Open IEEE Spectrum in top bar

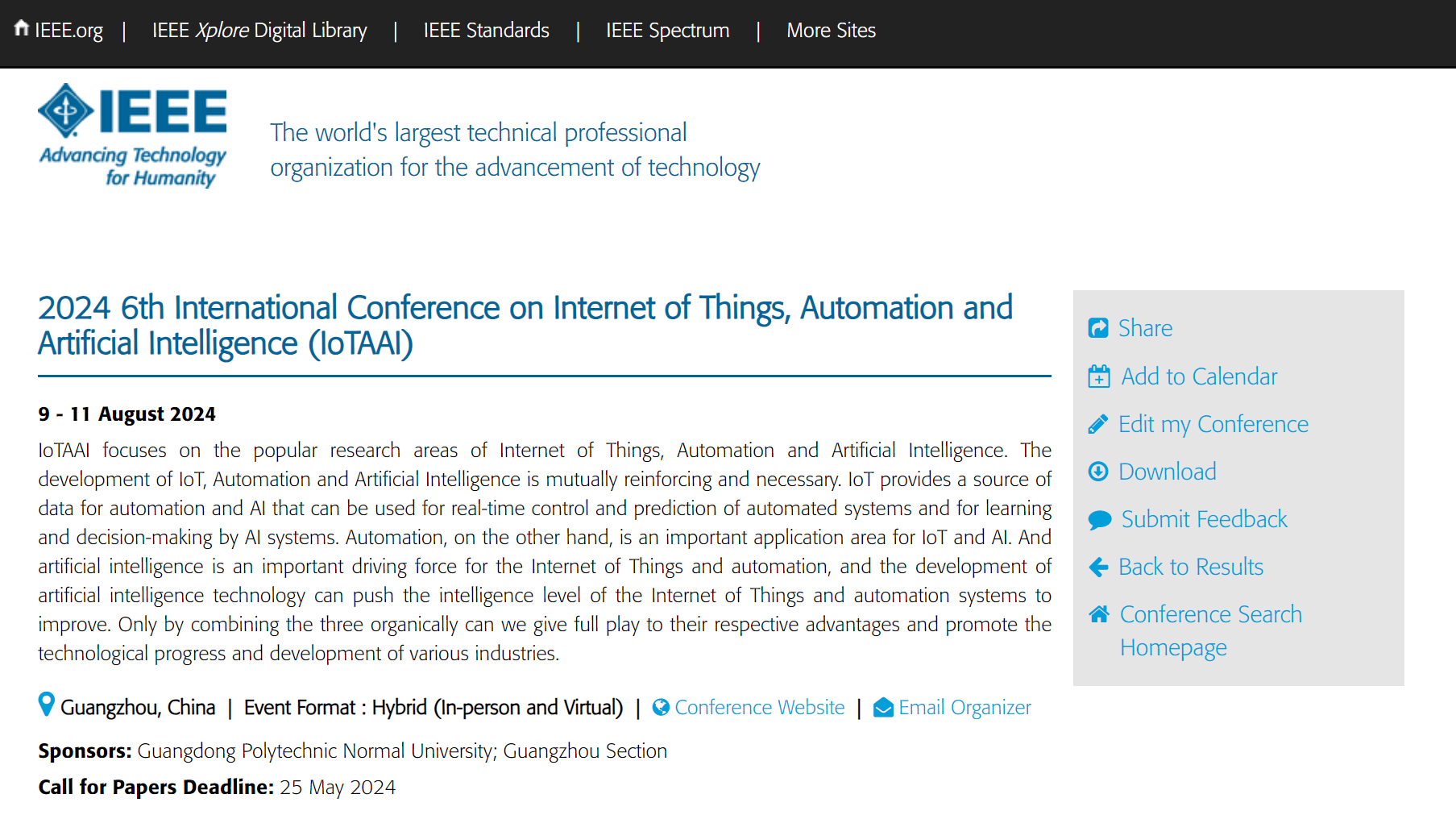pyautogui.click(x=668, y=31)
